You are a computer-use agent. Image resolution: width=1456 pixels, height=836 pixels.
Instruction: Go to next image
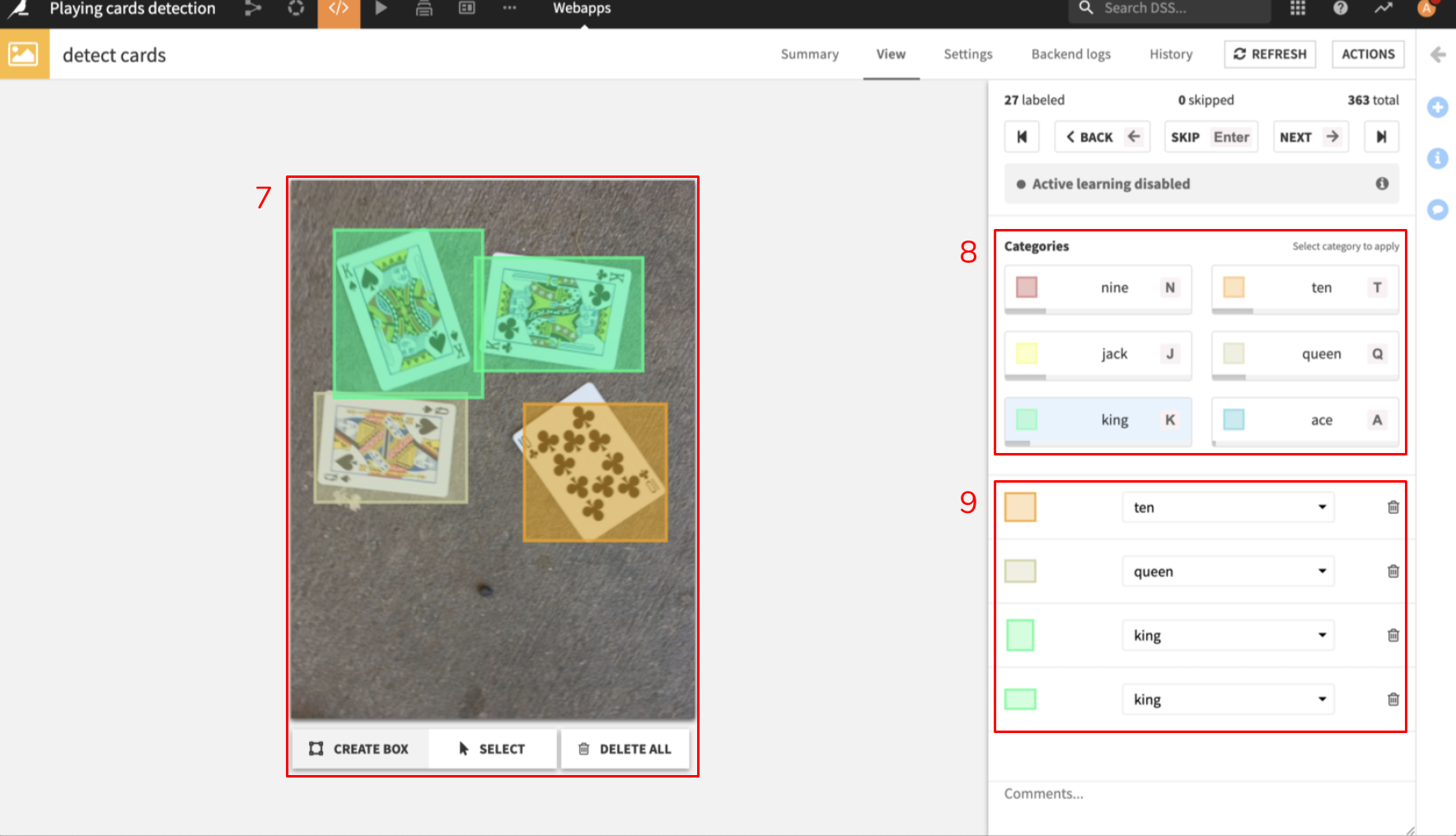[1310, 137]
